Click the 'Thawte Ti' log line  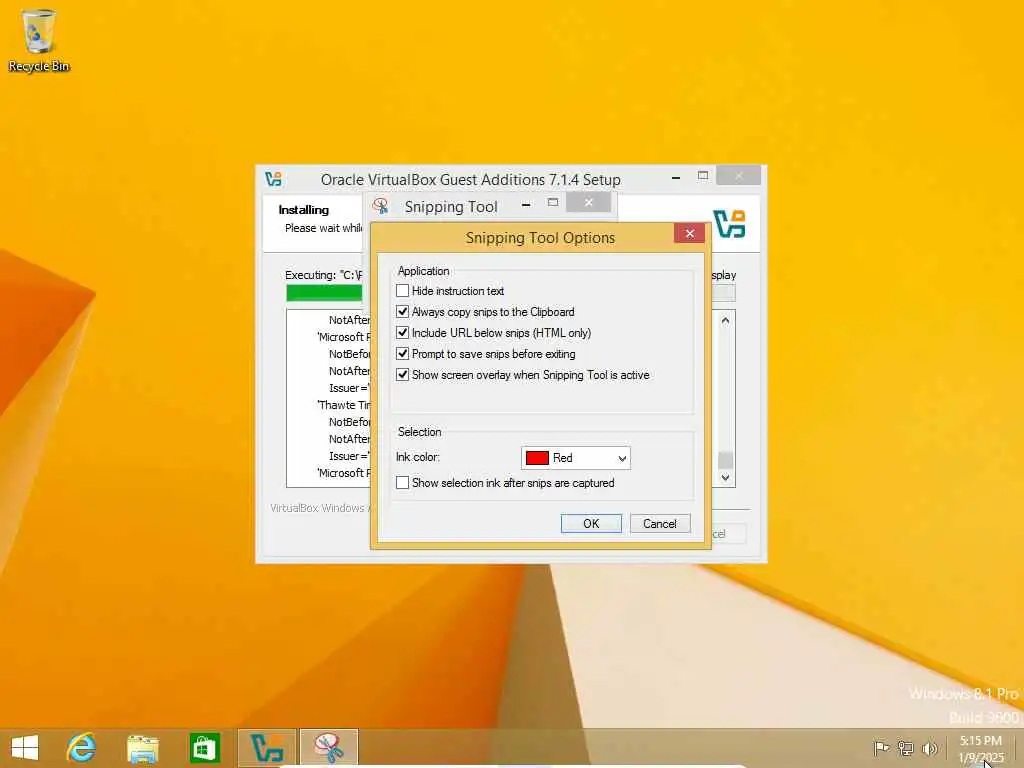click(x=344, y=405)
